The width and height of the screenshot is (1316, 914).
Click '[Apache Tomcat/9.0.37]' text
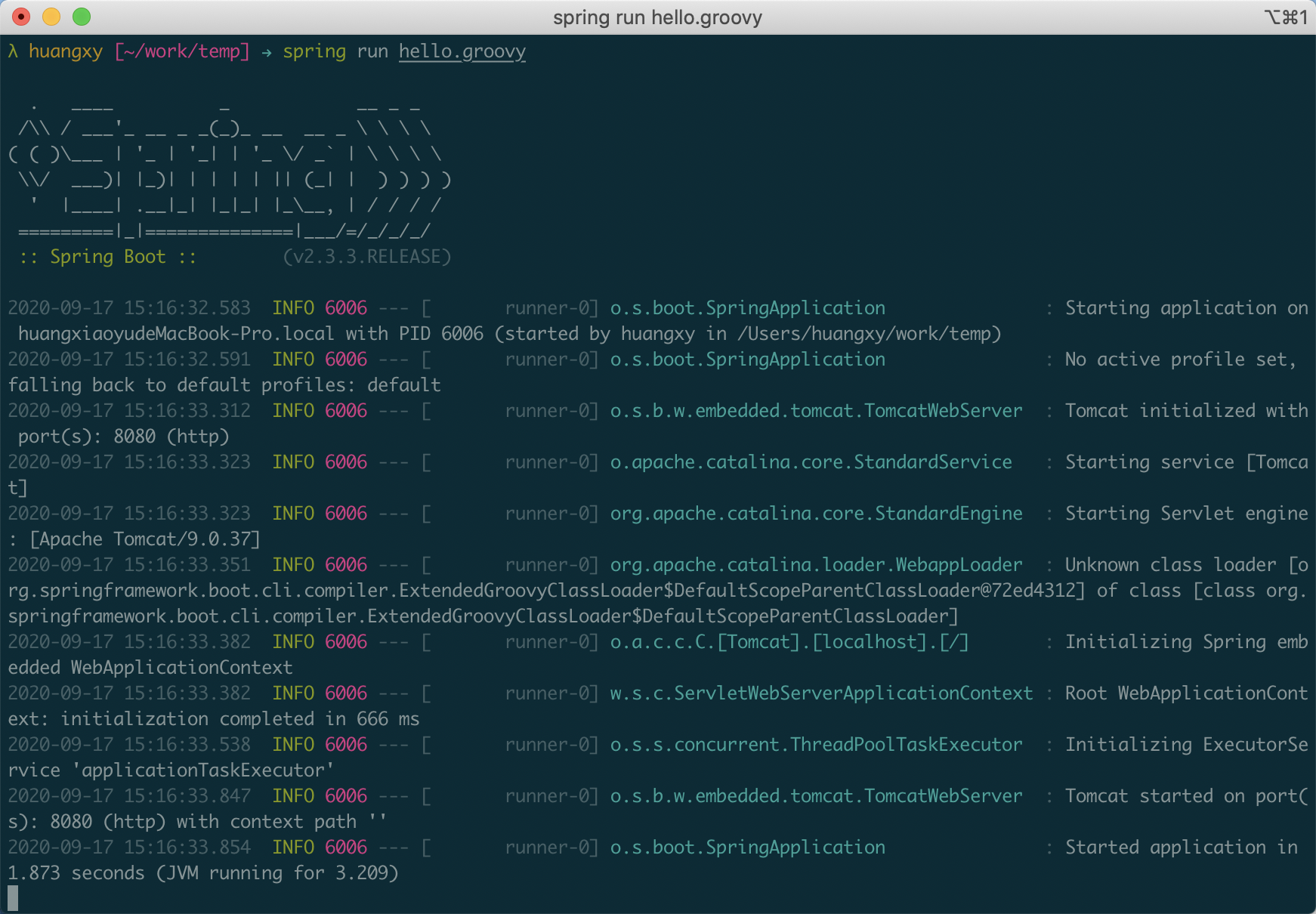point(145,539)
